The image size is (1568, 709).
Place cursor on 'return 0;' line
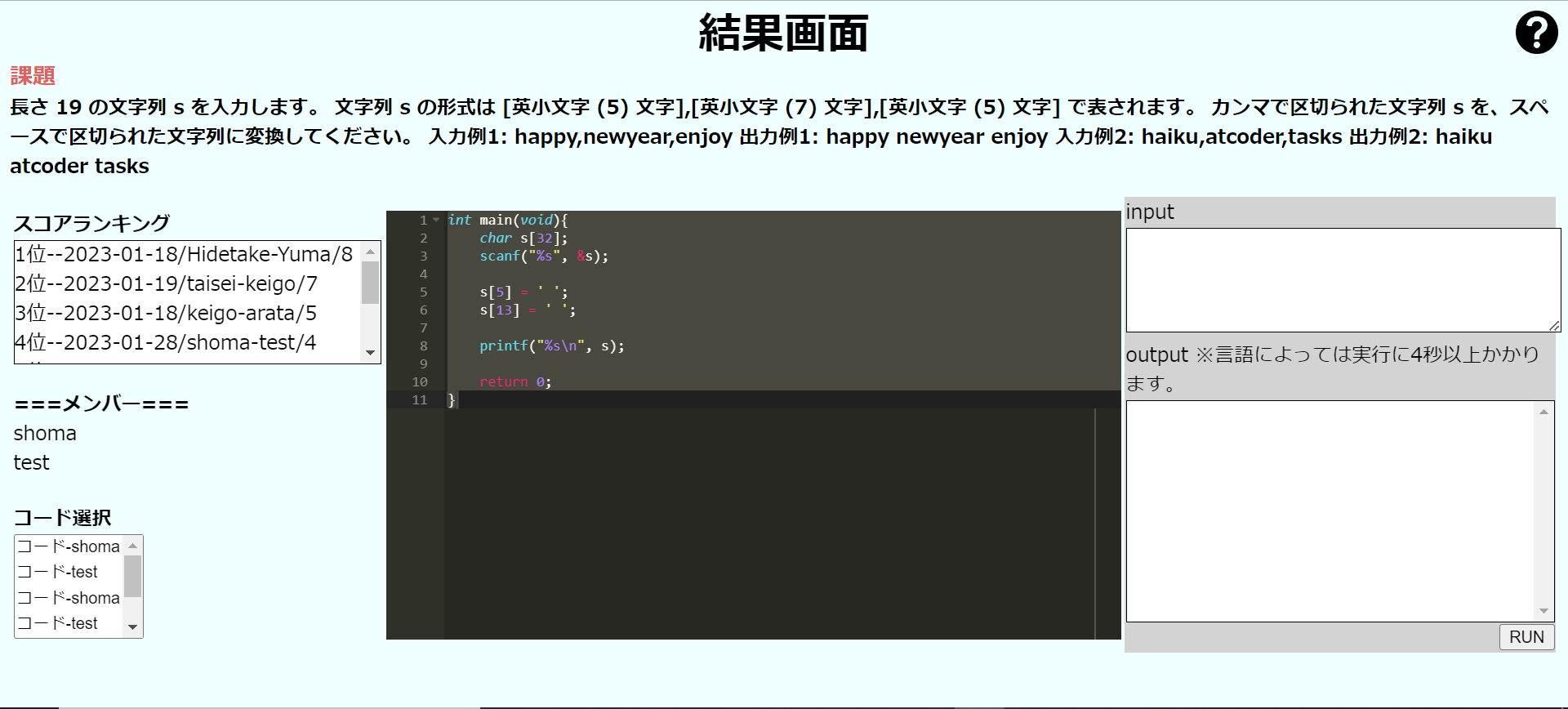515,381
